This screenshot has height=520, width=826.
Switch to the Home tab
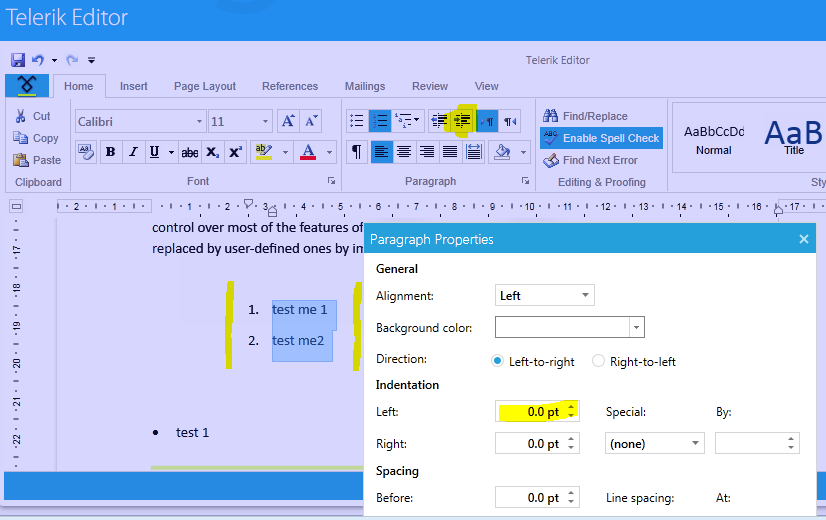[78, 86]
